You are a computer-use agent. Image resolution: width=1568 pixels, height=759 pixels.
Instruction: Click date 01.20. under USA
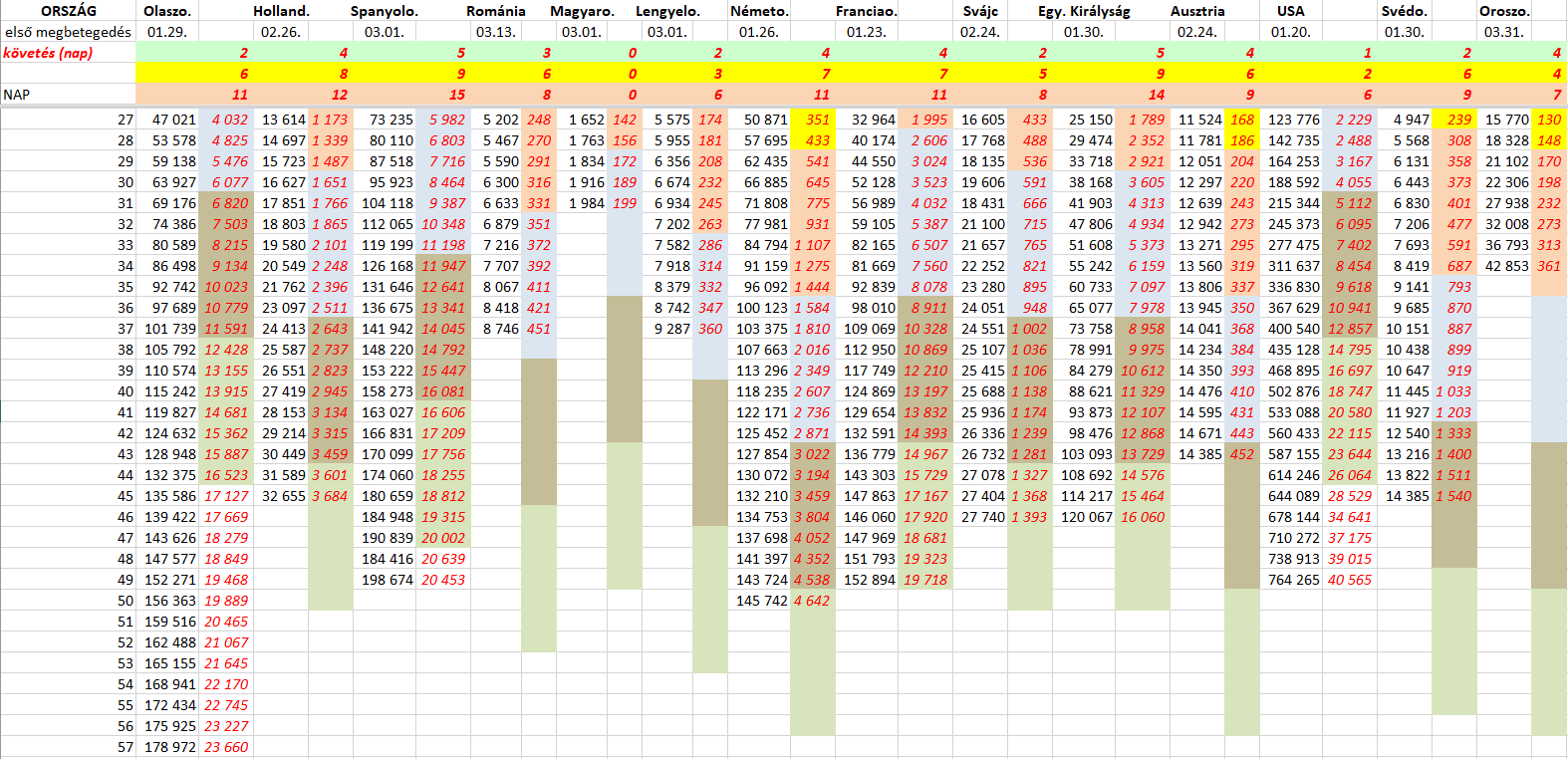[x=1291, y=32]
